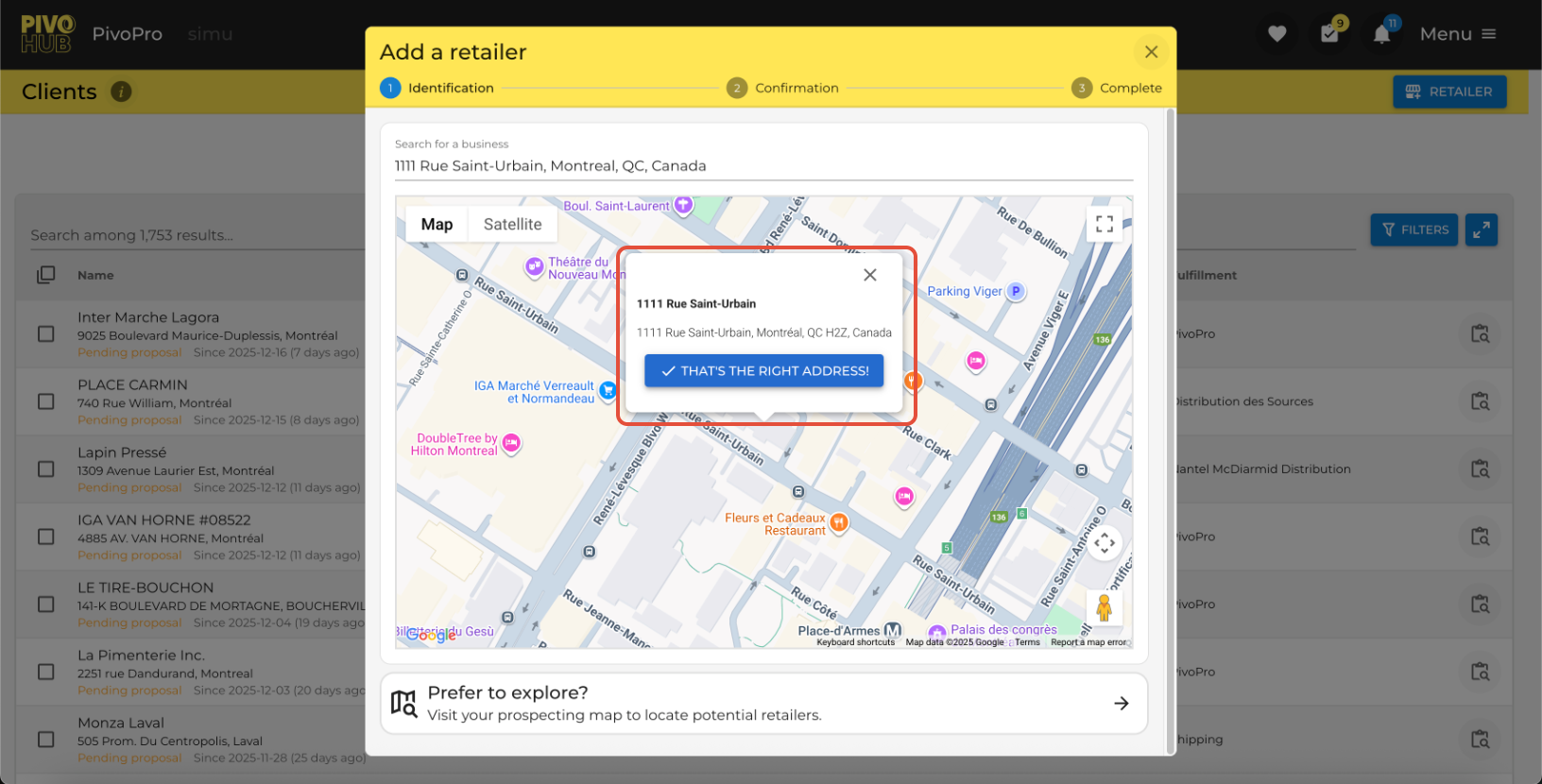Check the PLACE CARMIN row

[x=45, y=401]
